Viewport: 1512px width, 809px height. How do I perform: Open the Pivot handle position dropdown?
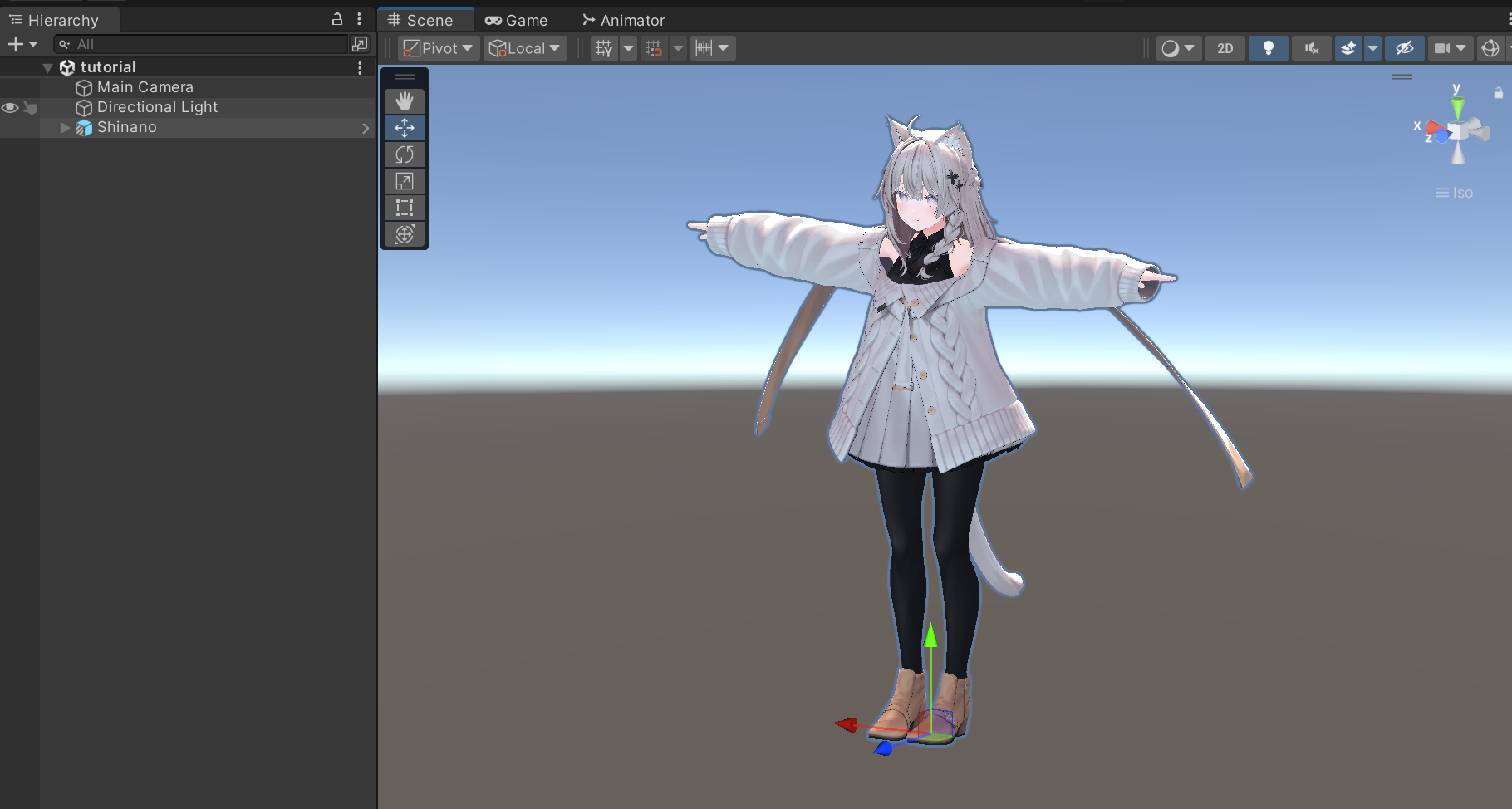coord(438,48)
